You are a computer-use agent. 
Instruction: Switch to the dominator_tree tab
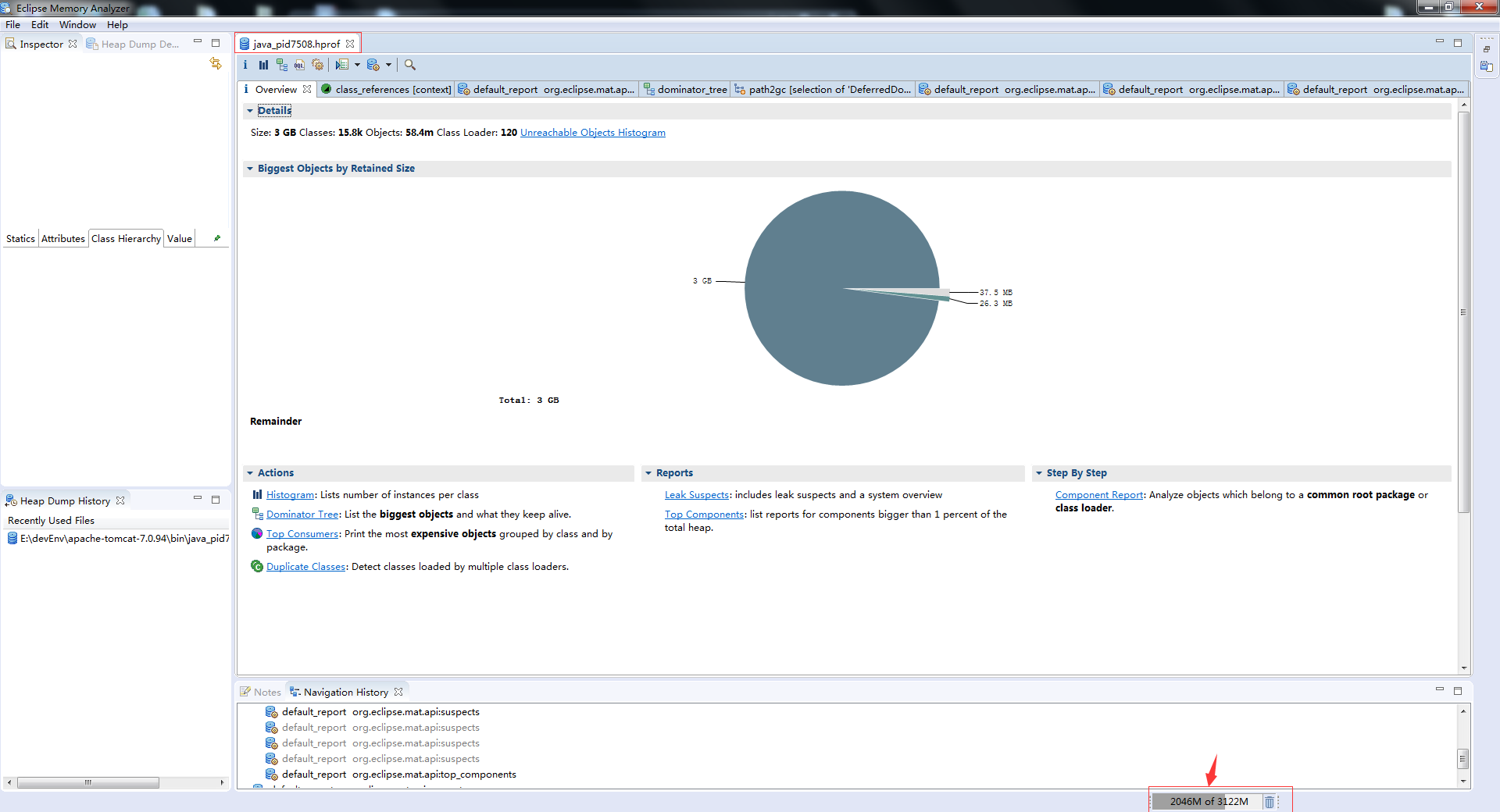tap(691, 89)
